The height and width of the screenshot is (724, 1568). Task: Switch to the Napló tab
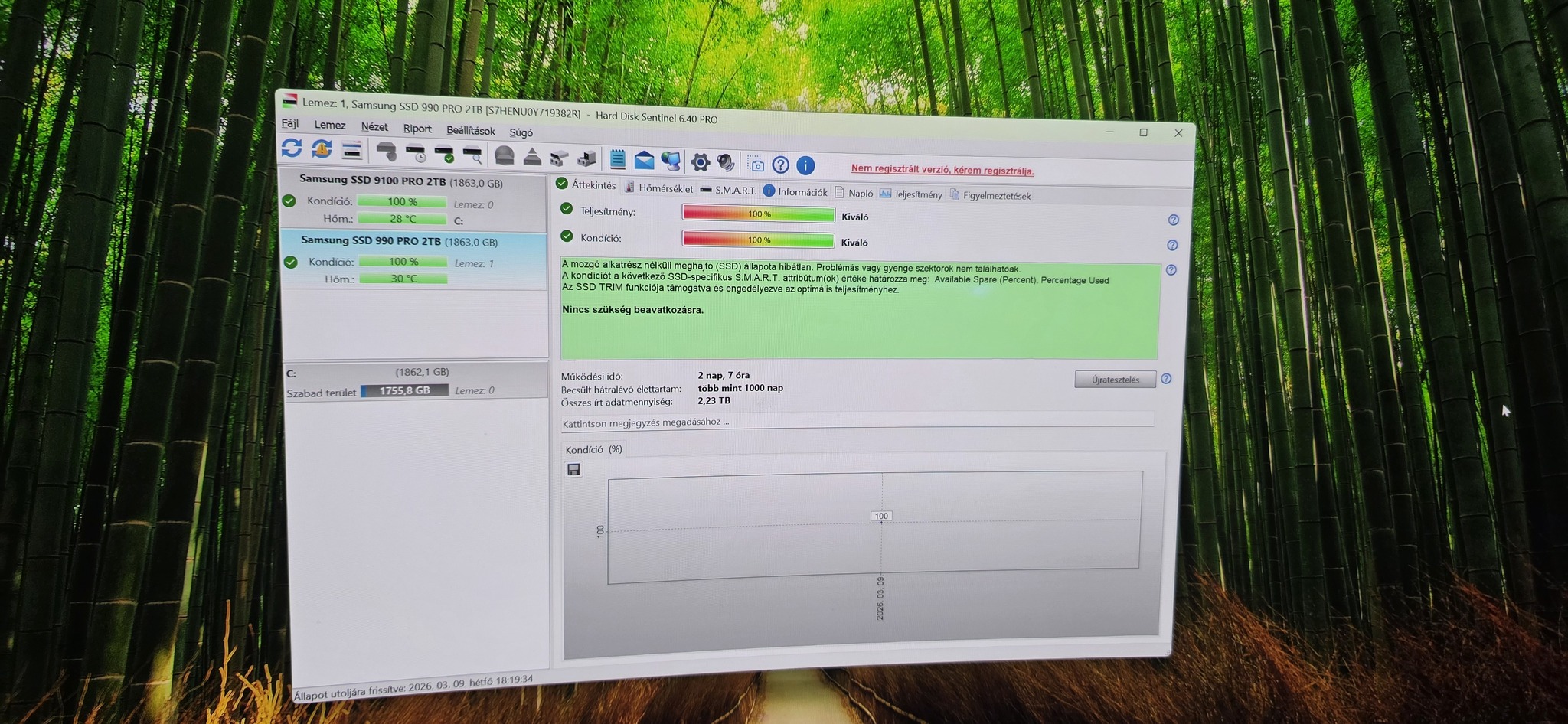tap(854, 193)
